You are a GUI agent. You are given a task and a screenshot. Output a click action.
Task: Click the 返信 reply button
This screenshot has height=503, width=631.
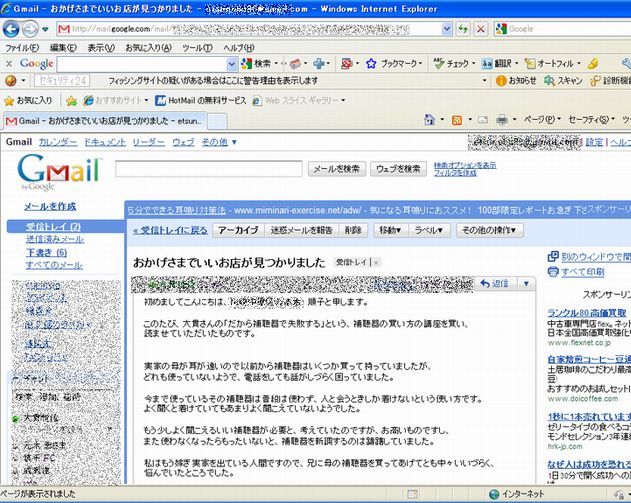coord(495,284)
